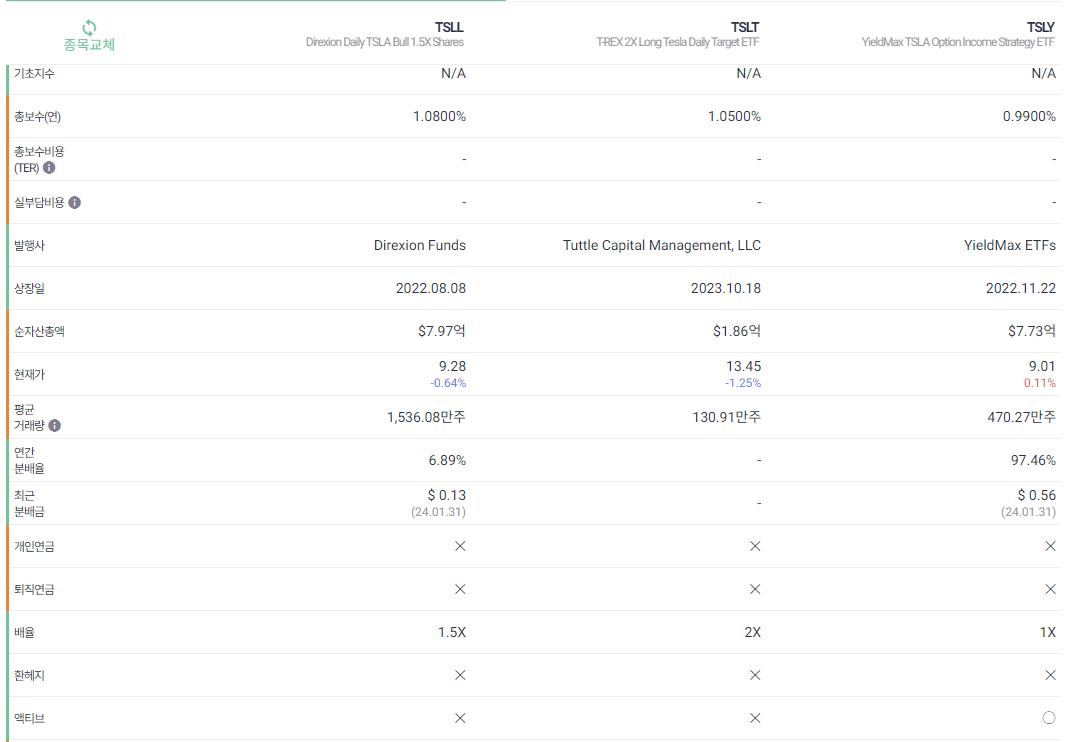Select the 상장일 row label
The height and width of the screenshot is (742, 1079).
pyautogui.click(x=29, y=288)
